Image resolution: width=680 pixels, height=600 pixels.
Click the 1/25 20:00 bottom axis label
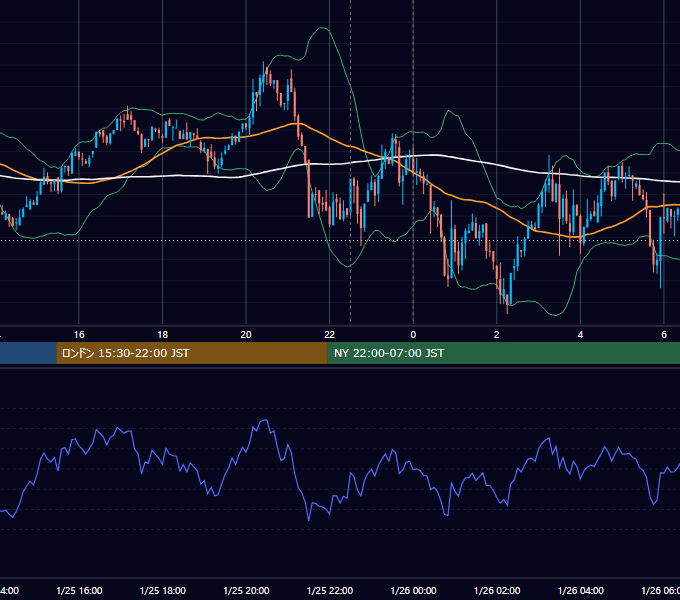246,590
